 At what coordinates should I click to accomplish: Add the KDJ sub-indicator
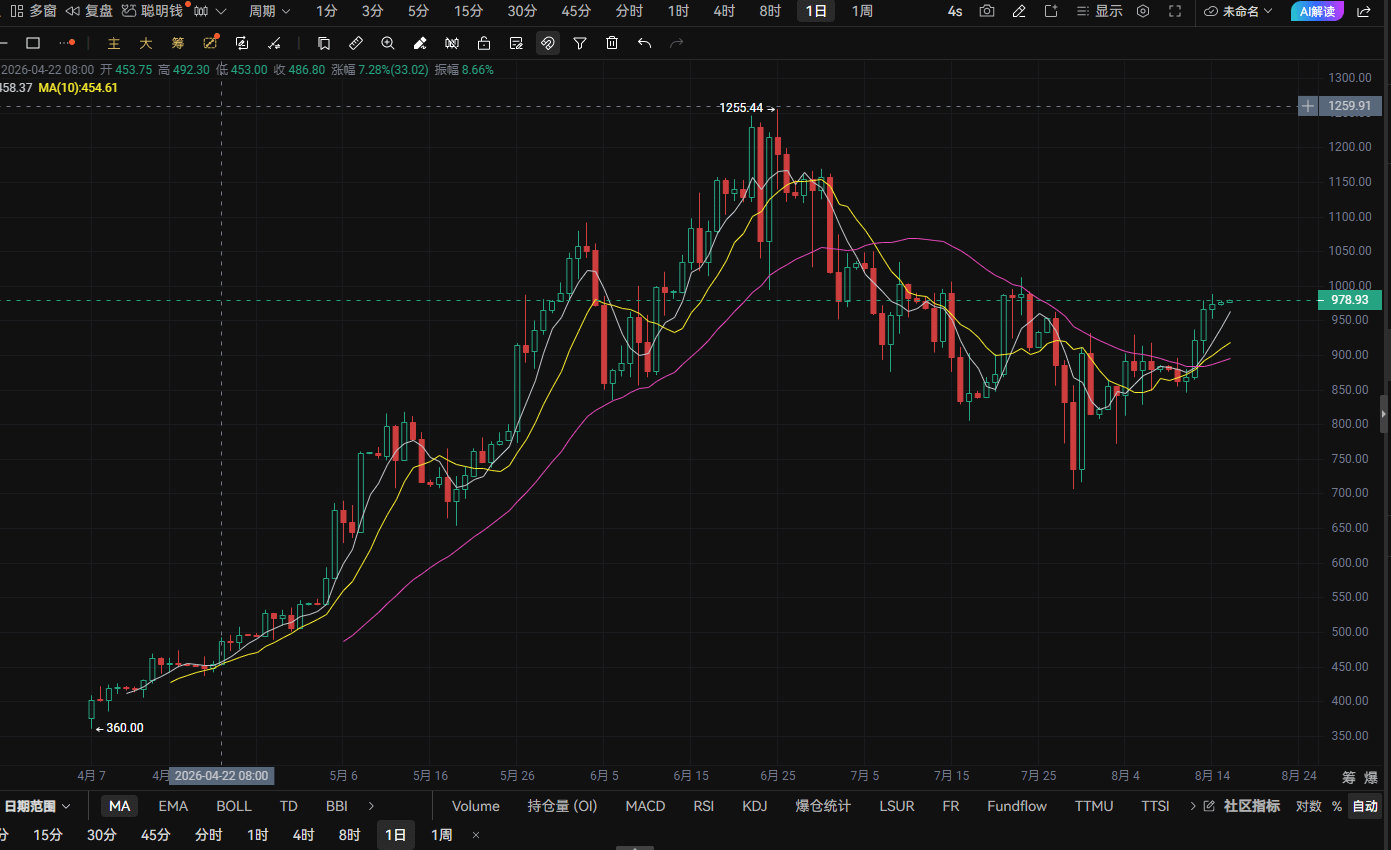pos(755,806)
